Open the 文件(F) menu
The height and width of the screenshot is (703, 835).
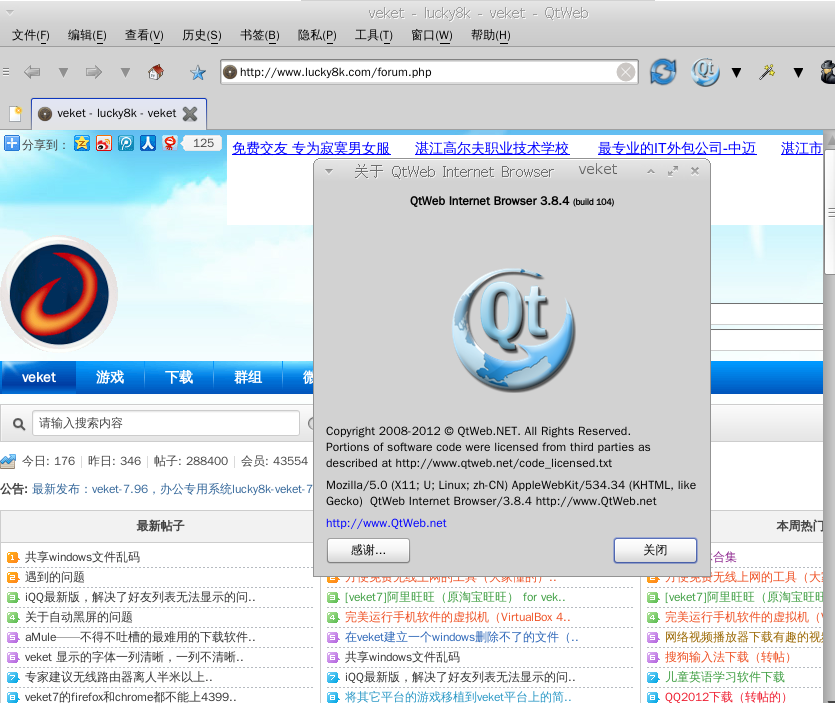tap(31, 35)
